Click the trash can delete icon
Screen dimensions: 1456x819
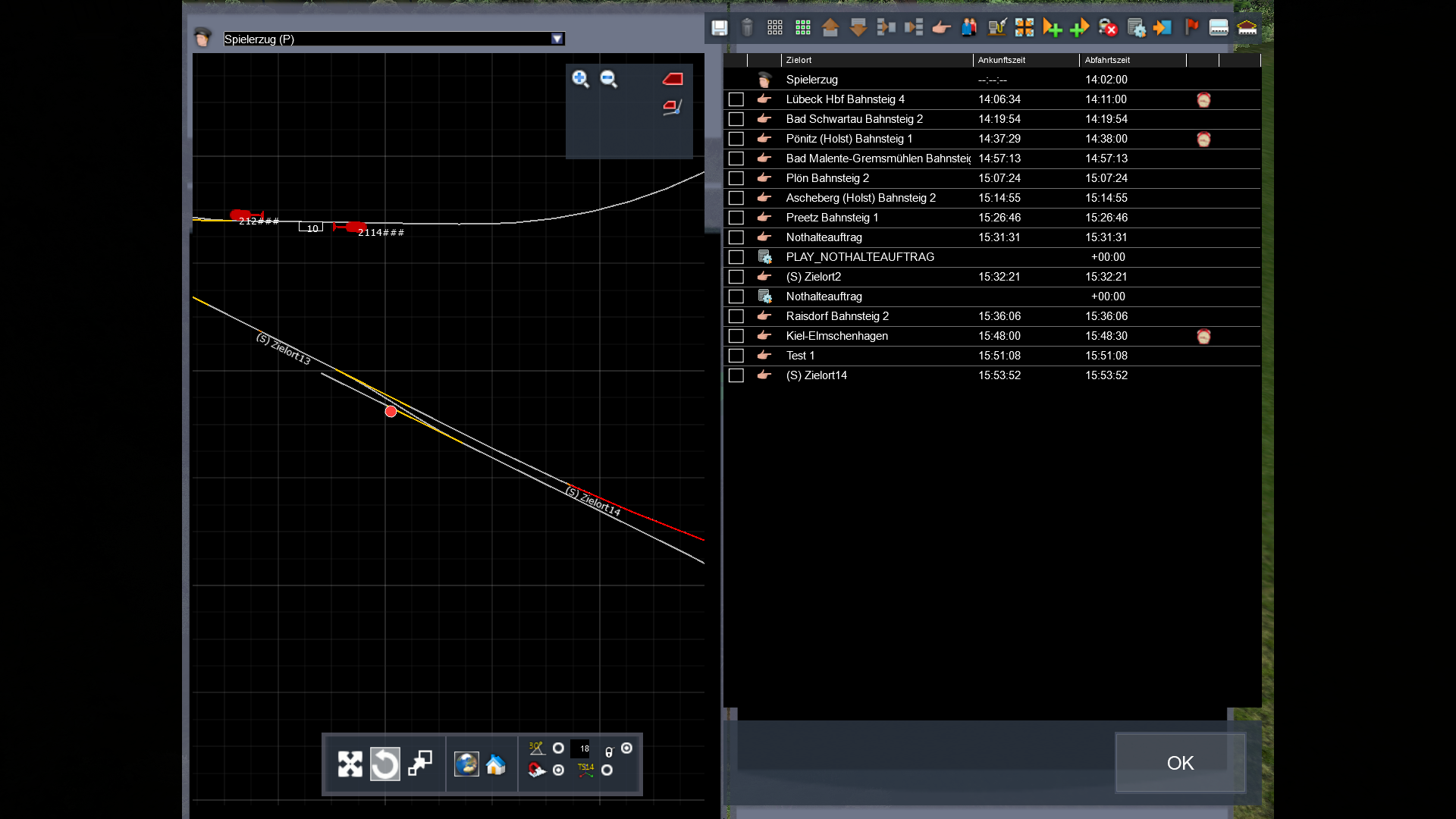tap(747, 28)
